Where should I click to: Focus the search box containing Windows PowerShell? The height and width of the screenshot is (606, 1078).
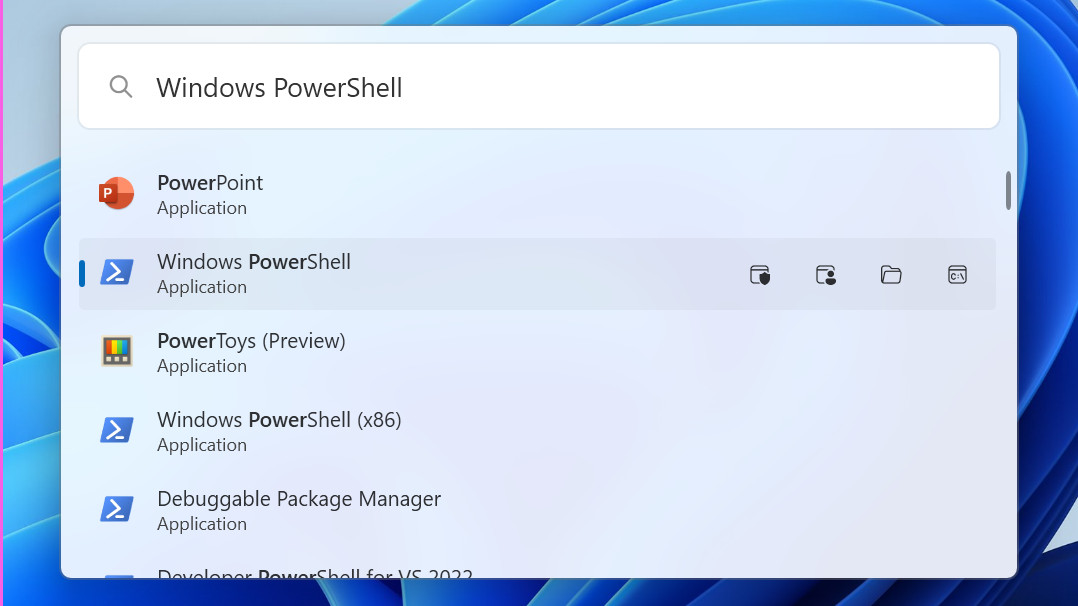pos(560,87)
